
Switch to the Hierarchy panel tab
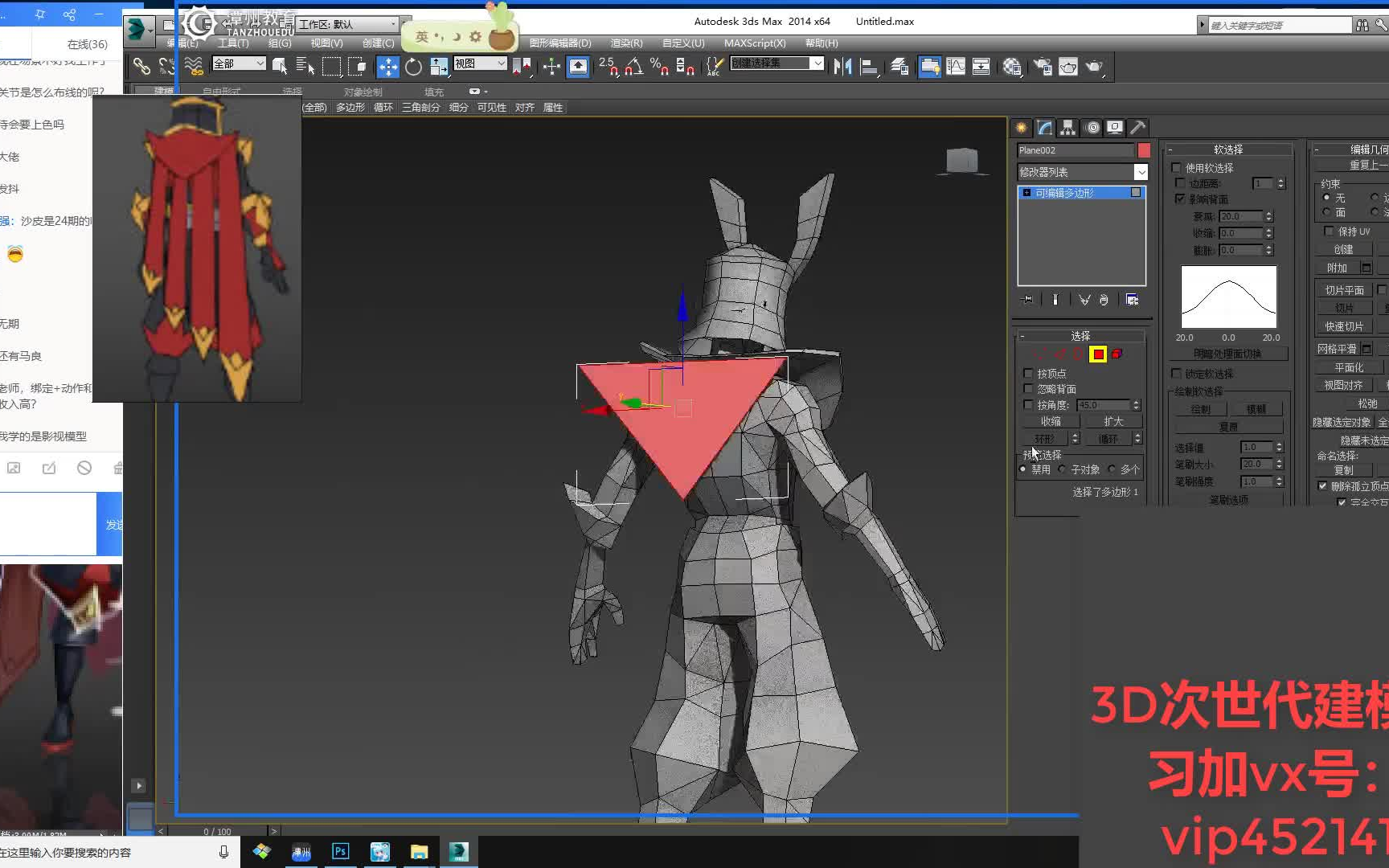pyautogui.click(x=1067, y=128)
